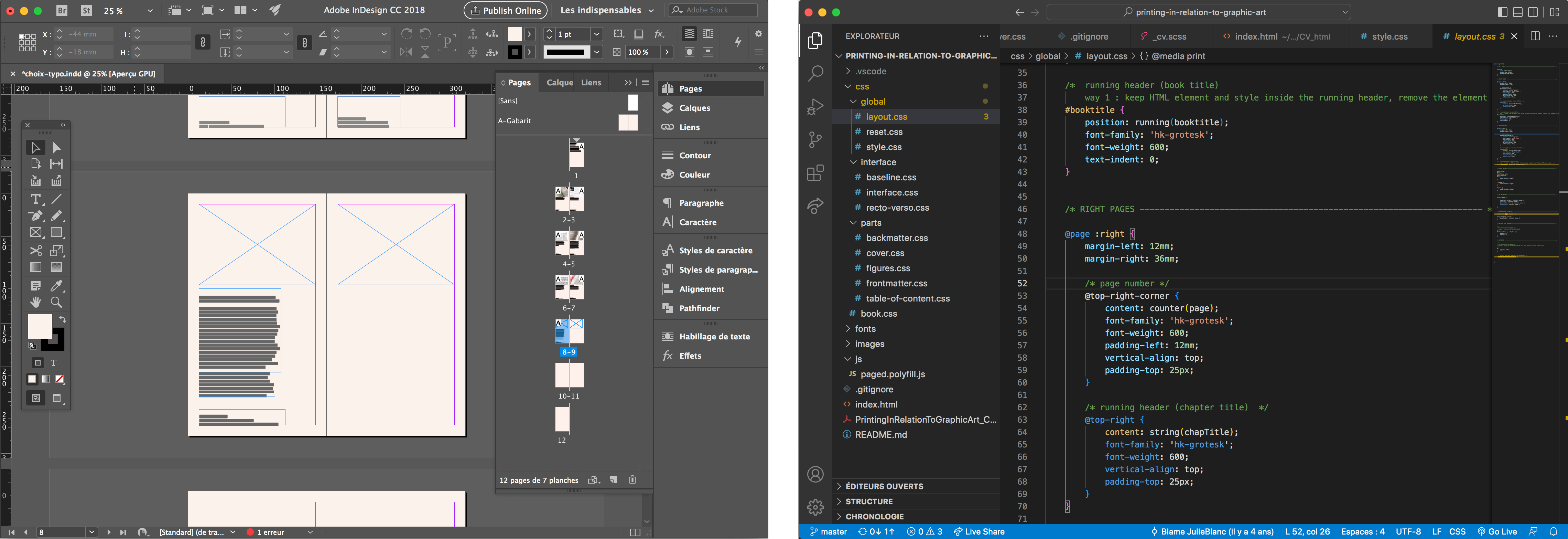This screenshot has width=1568, height=539.
Task: Select the 10-11 spread thumbnail
Action: point(569,375)
